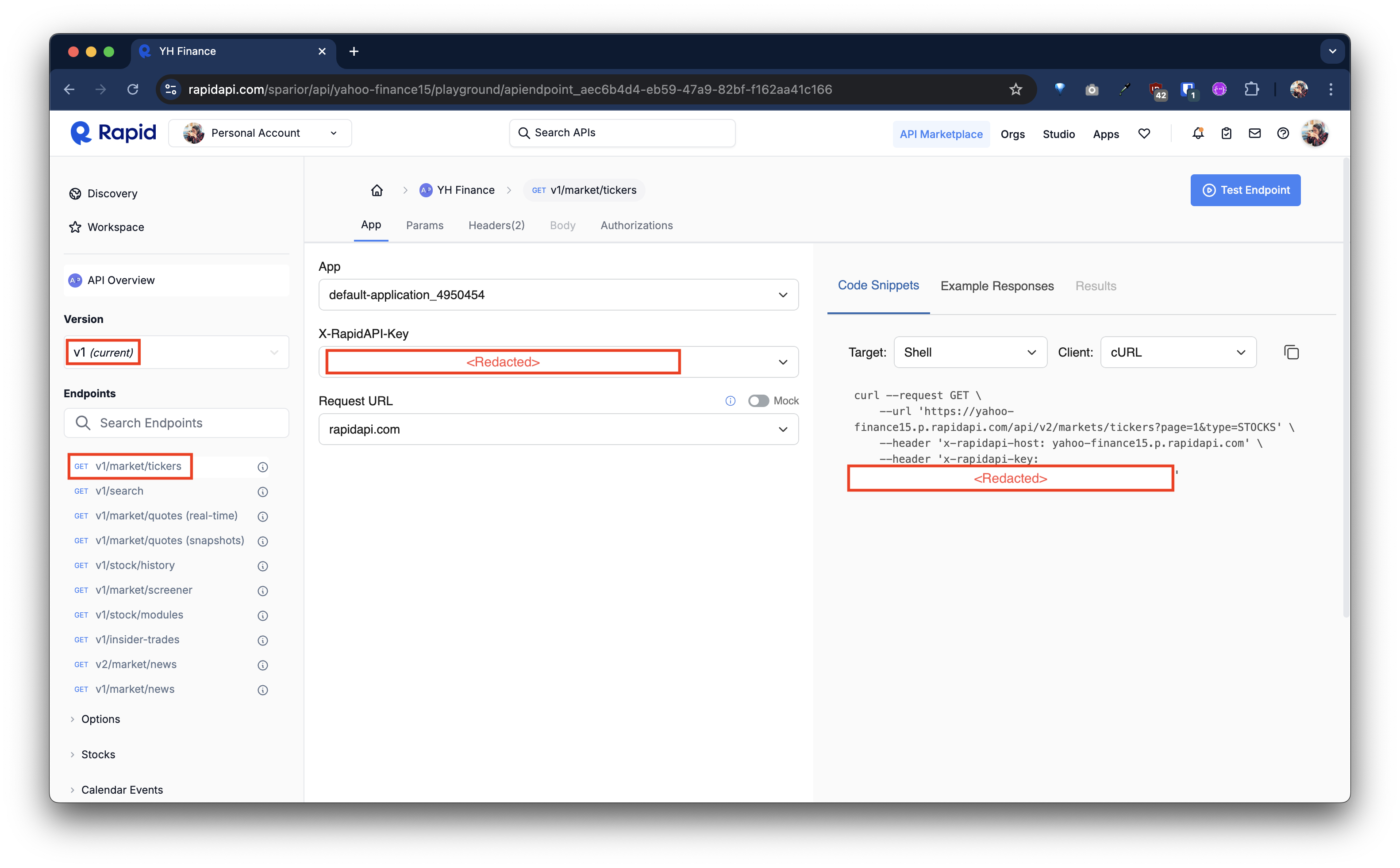The width and height of the screenshot is (1400, 868).
Task: Go to home breadcrumb icon
Action: [x=377, y=190]
